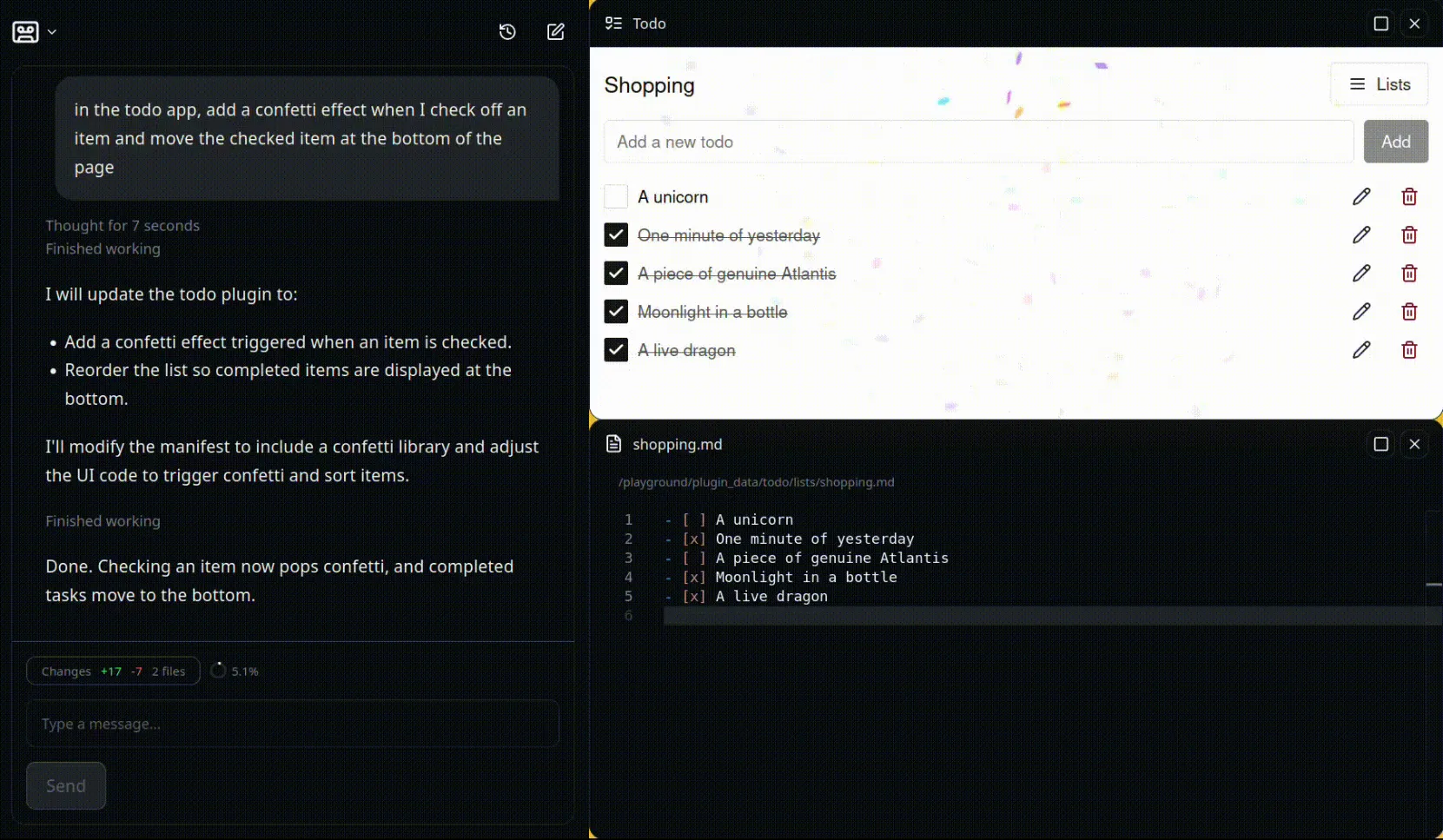Uncheck 'Moonlight in a bottle'

tap(616, 312)
